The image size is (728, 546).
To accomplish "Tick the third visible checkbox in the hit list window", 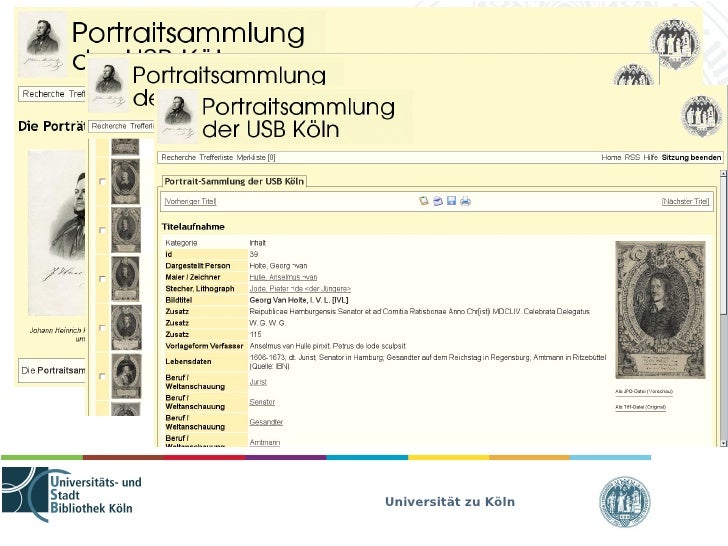I will point(103,279).
